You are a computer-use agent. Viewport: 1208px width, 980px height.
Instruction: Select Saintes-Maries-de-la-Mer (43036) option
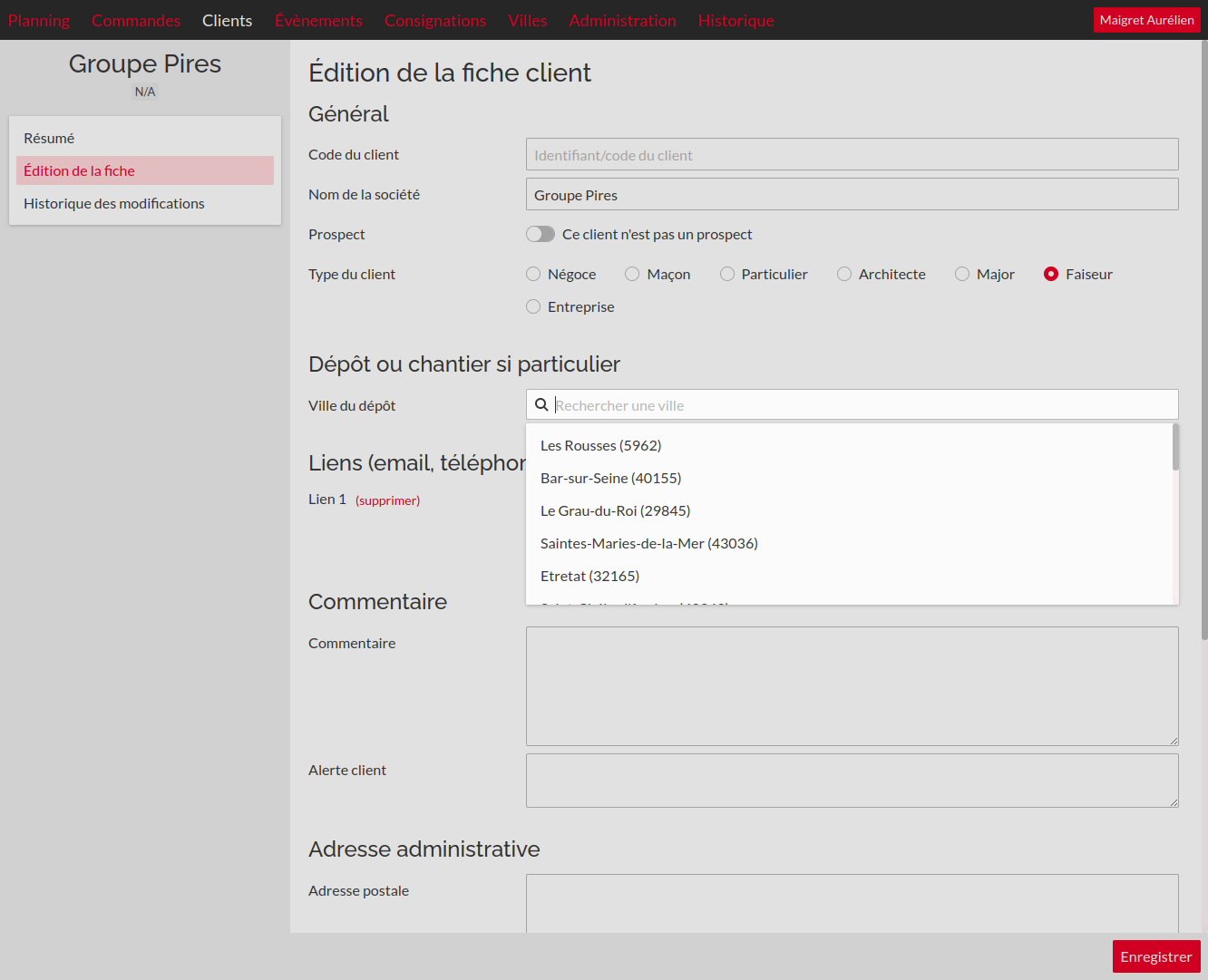click(x=648, y=543)
